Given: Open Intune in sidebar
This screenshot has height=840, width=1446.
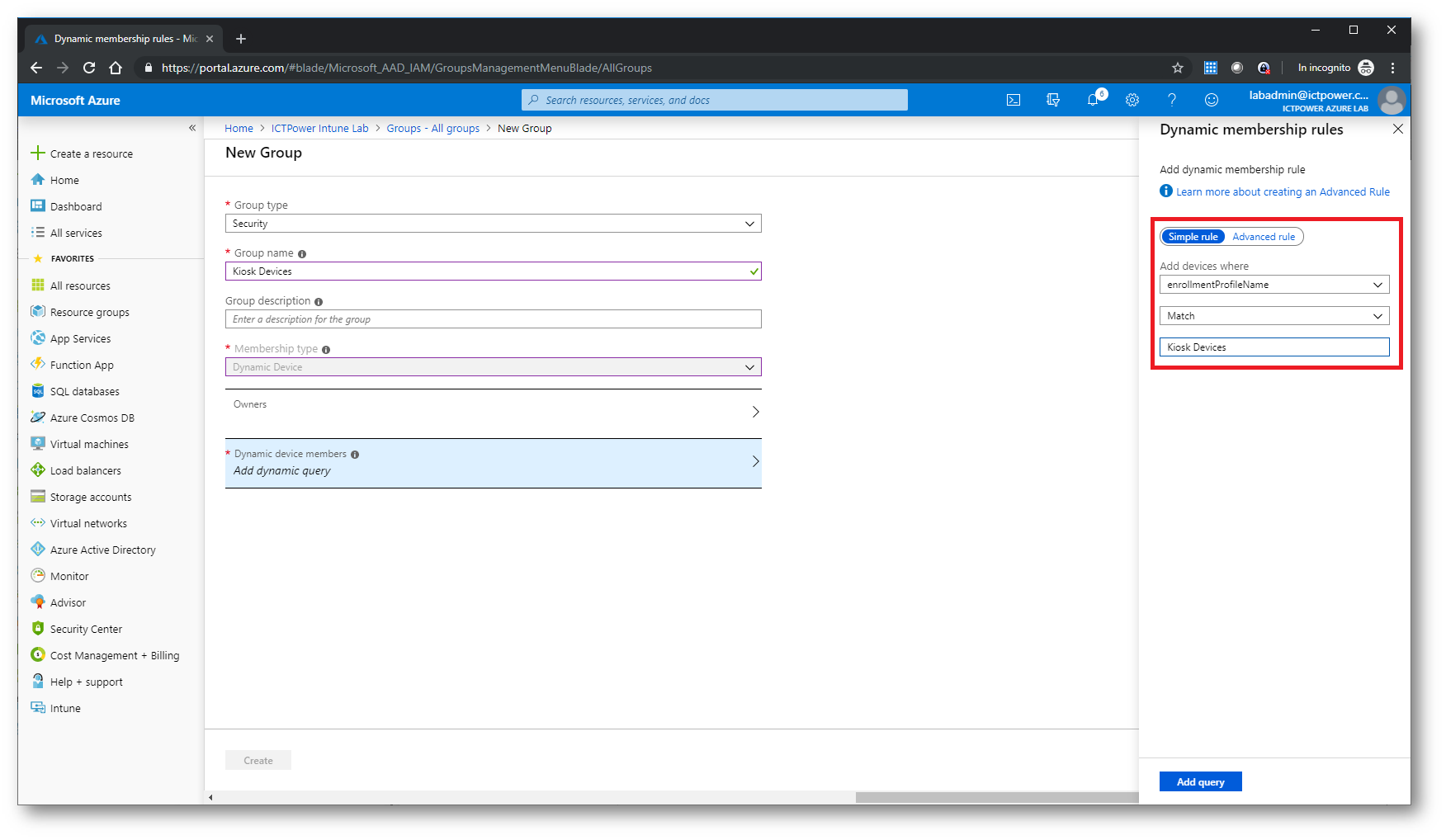Looking at the screenshot, I should click(65, 708).
